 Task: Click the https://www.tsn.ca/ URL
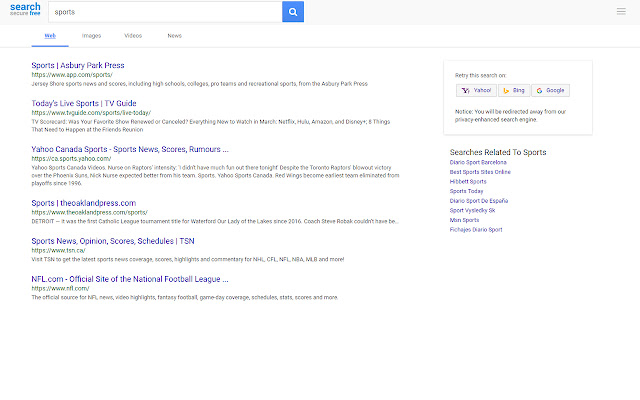pos(58,251)
